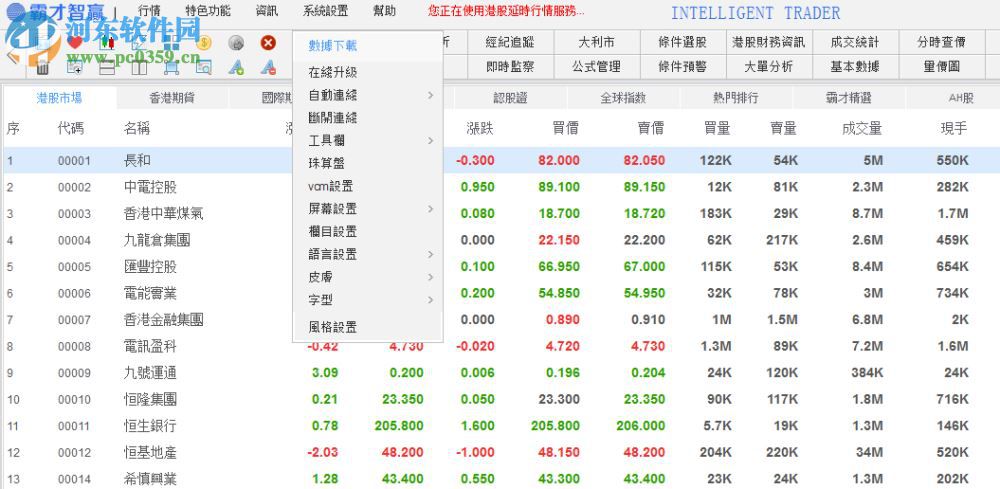Click the 即時監察 button

coord(510,66)
